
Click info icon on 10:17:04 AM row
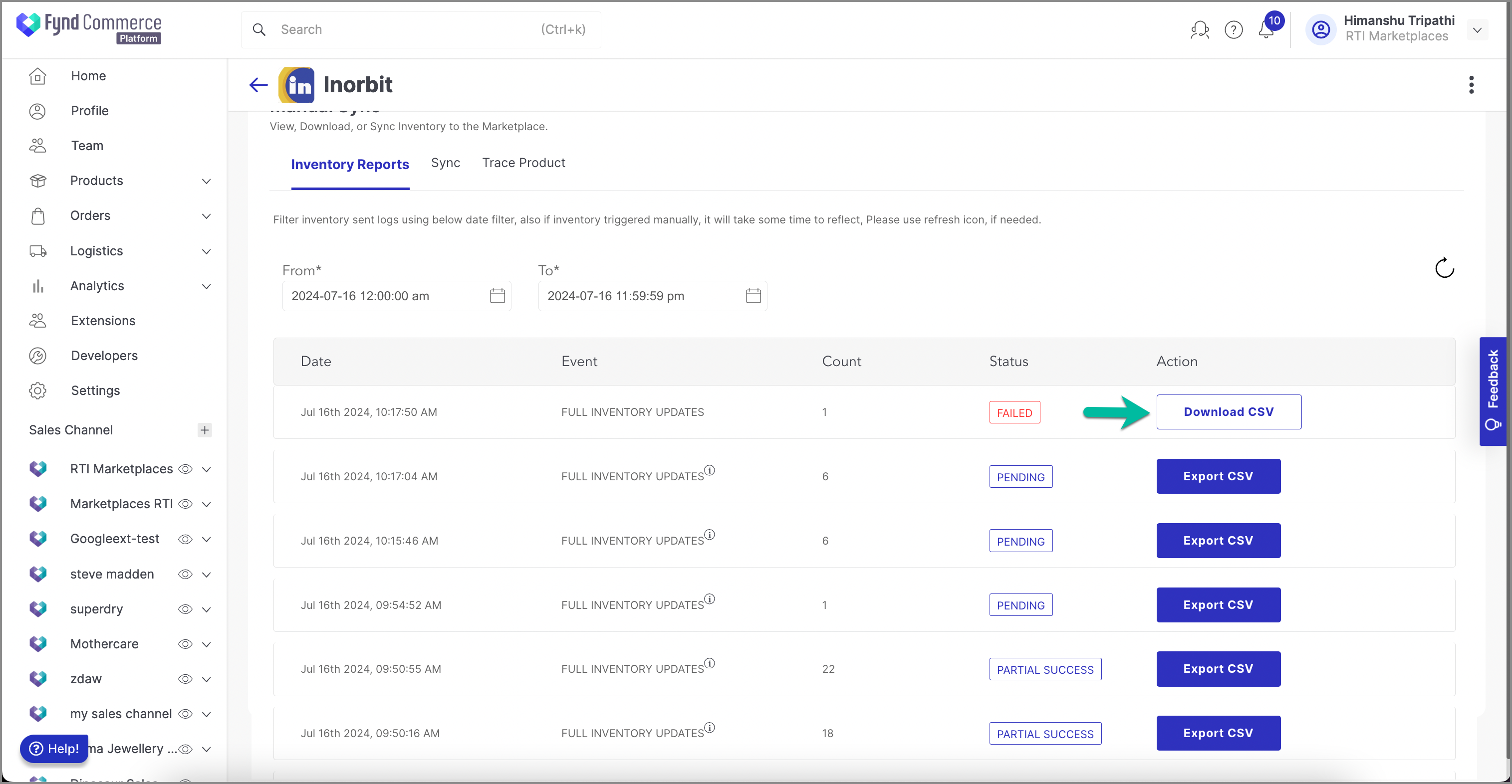coord(710,470)
